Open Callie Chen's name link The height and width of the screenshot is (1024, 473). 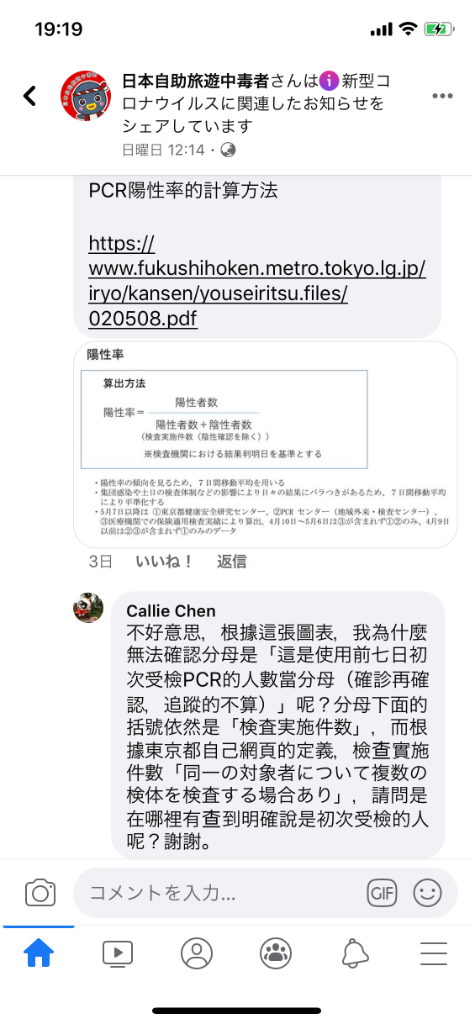click(x=171, y=611)
